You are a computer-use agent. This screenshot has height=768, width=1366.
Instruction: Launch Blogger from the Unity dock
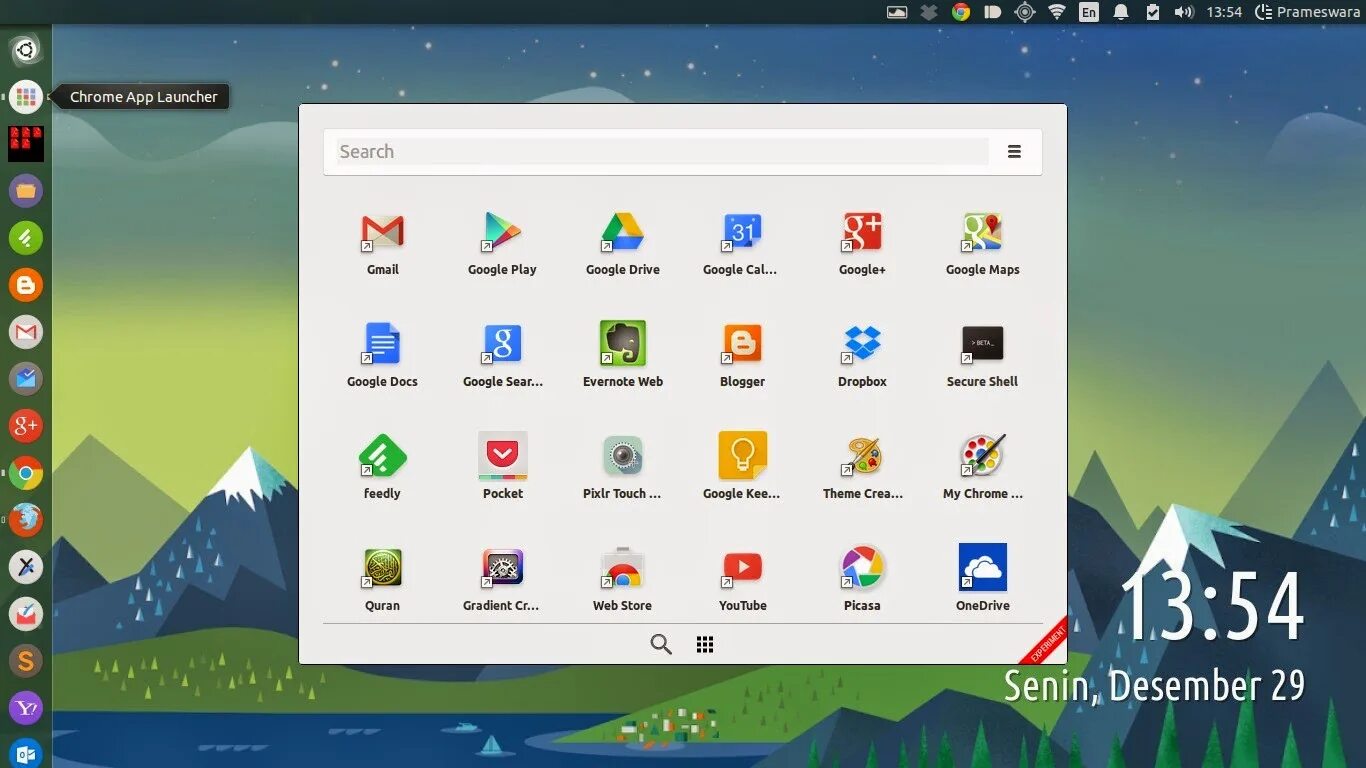tap(26, 285)
